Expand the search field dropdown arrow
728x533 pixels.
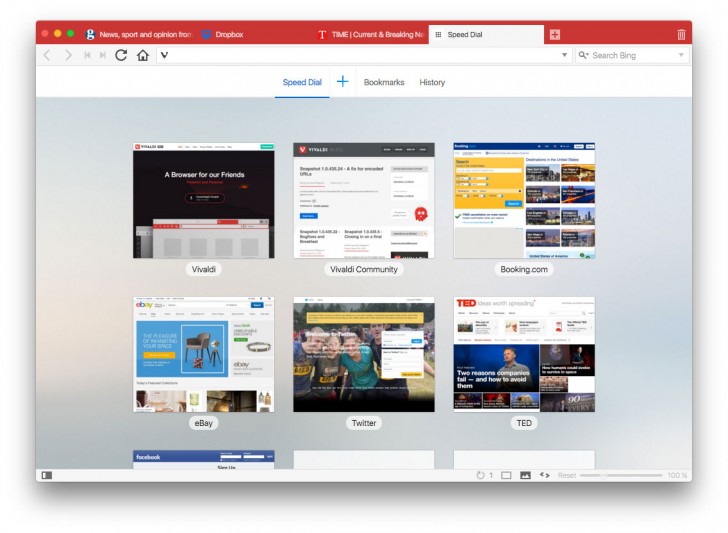[x=682, y=55]
